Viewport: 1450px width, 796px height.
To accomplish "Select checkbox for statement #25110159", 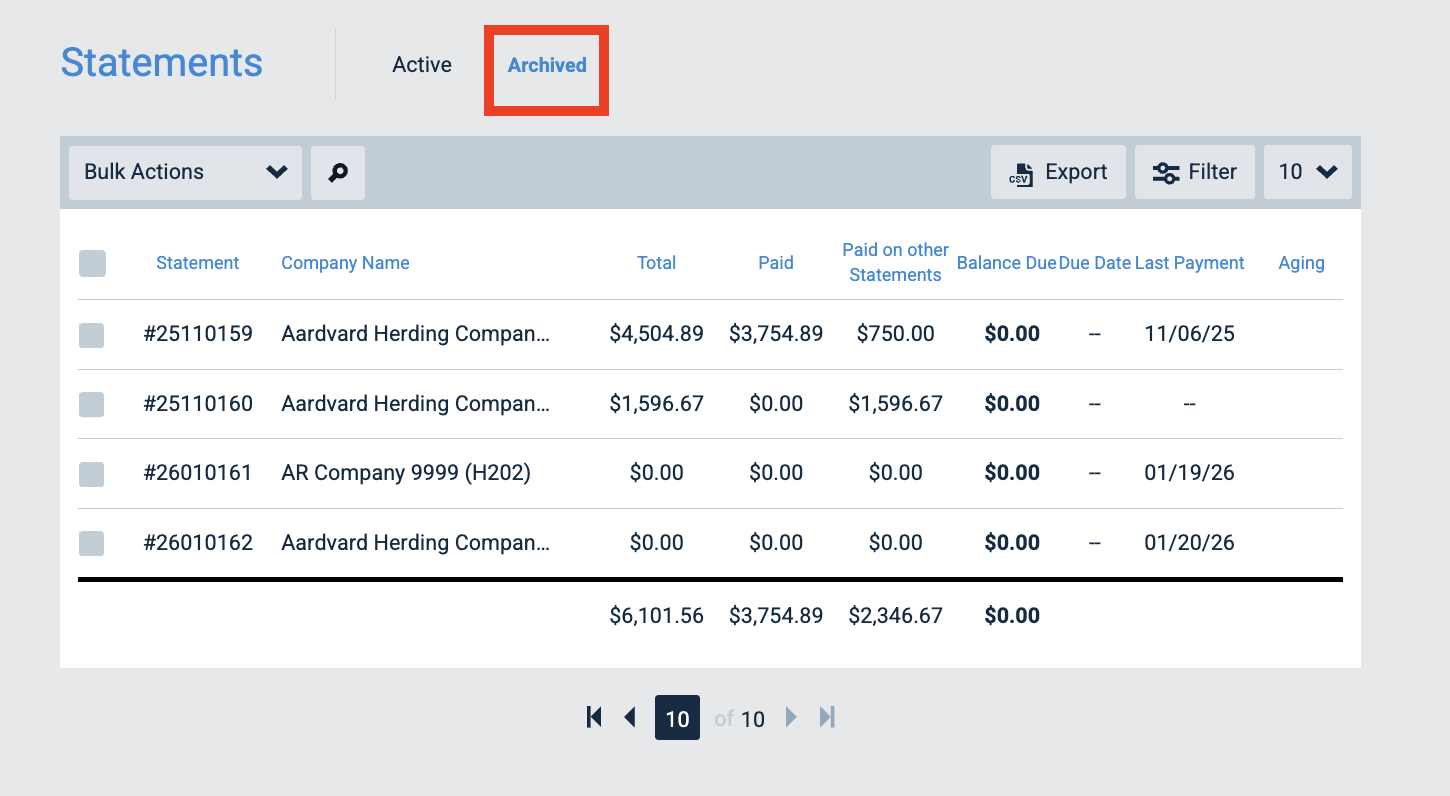I will (x=92, y=335).
